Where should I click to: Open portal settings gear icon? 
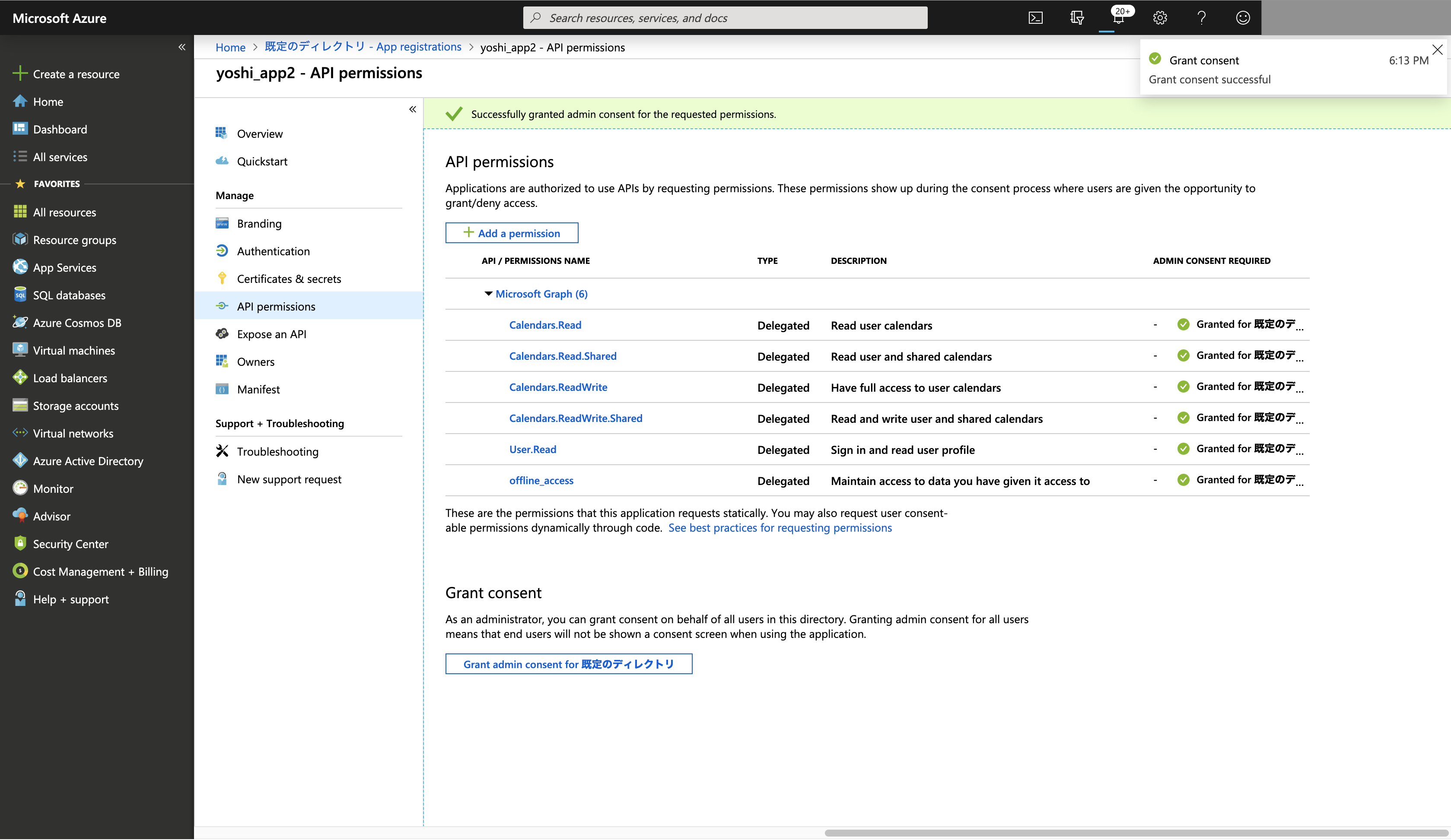pyautogui.click(x=1160, y=18)
